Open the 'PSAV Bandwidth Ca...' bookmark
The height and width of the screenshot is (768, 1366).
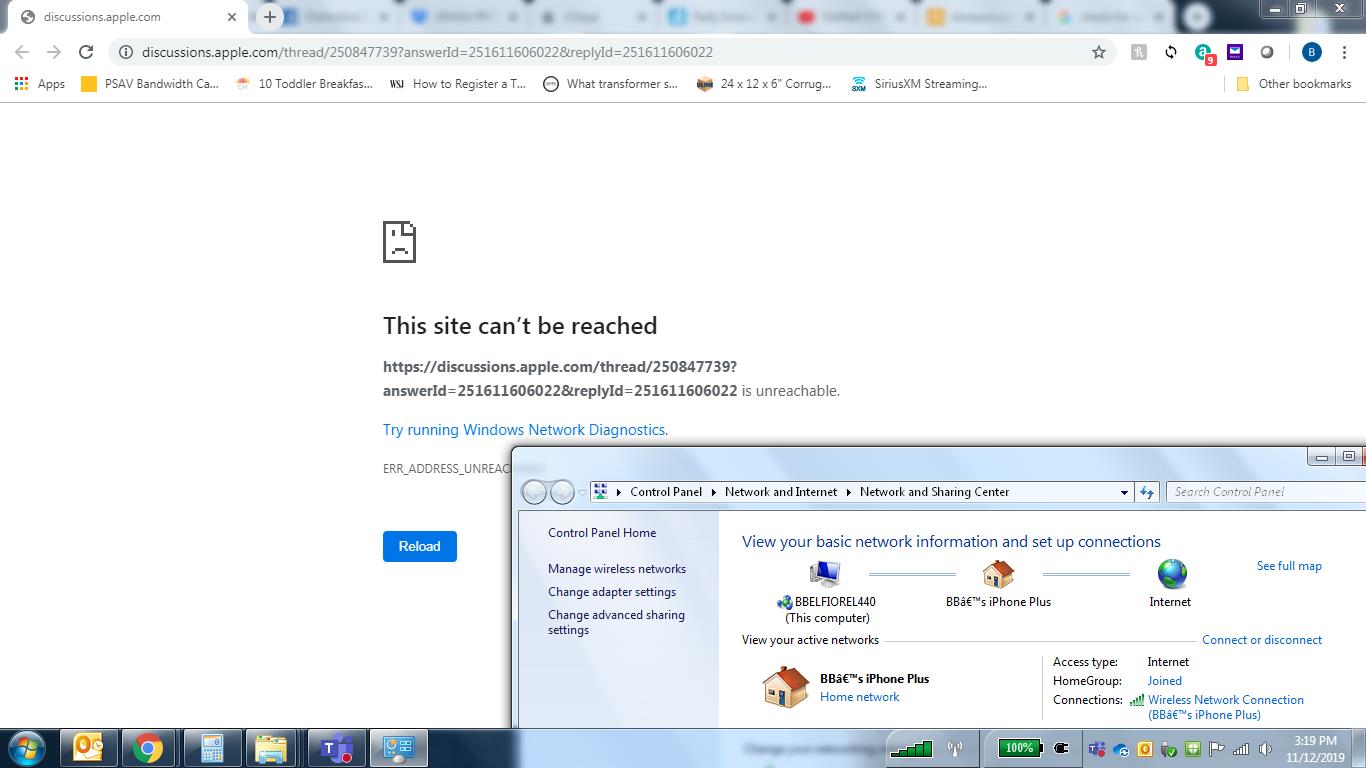click(x=149, y=84)
